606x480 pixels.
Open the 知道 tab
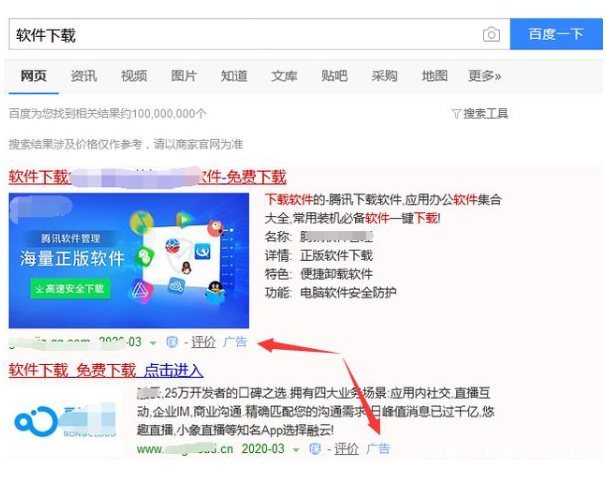pos(234,76)
